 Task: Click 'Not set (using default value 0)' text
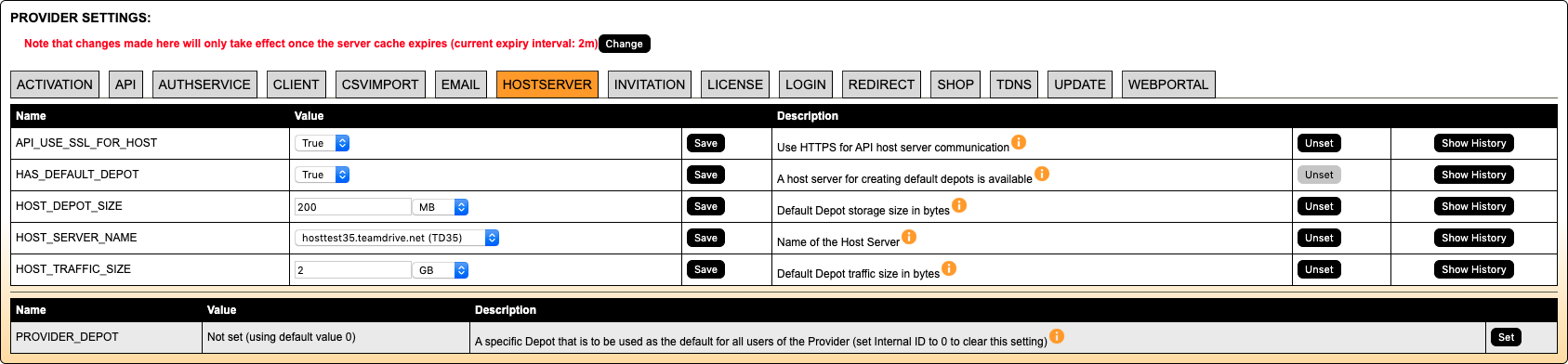tap(282, 337)
